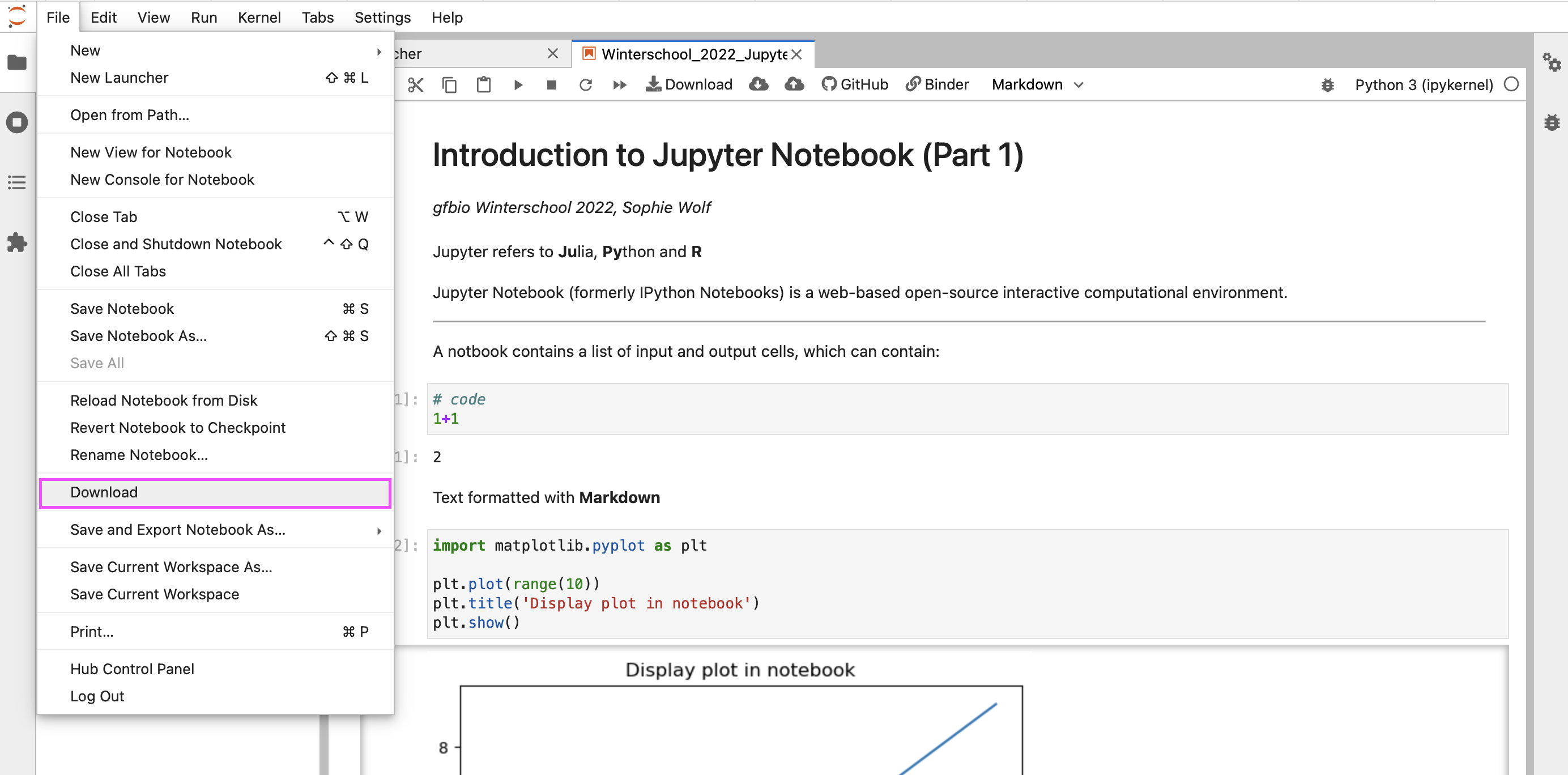Viewport: 1568px width, 775px height.
Task: Open the extension manager puzzle icon
Action: [x=17, y=242]
